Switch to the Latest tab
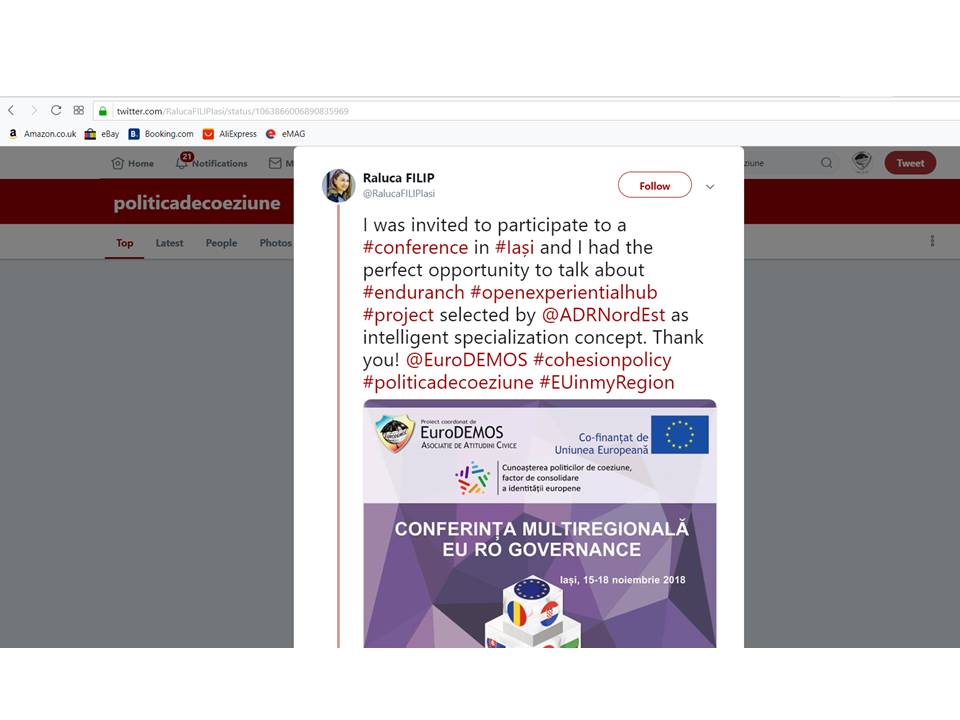 169,243
